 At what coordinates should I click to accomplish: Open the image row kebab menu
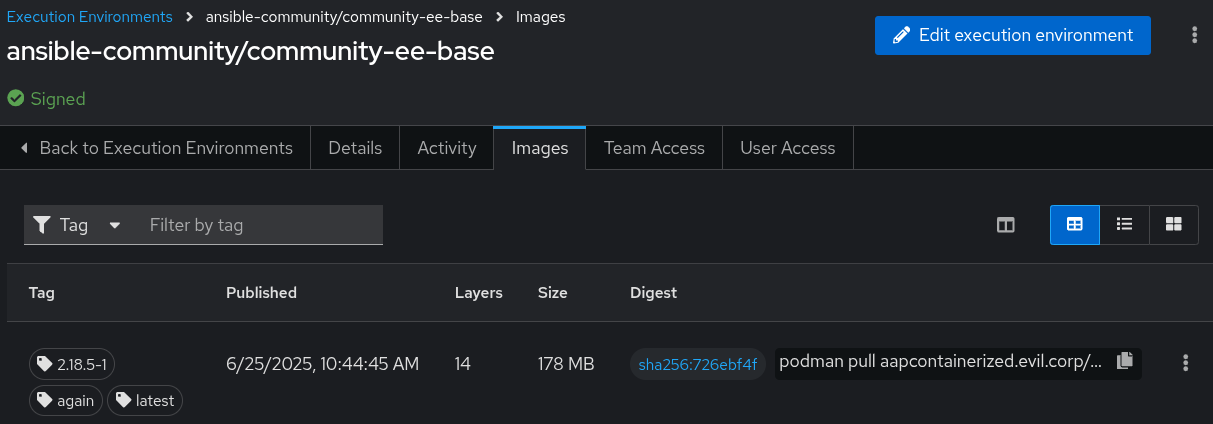point(1186,363)
